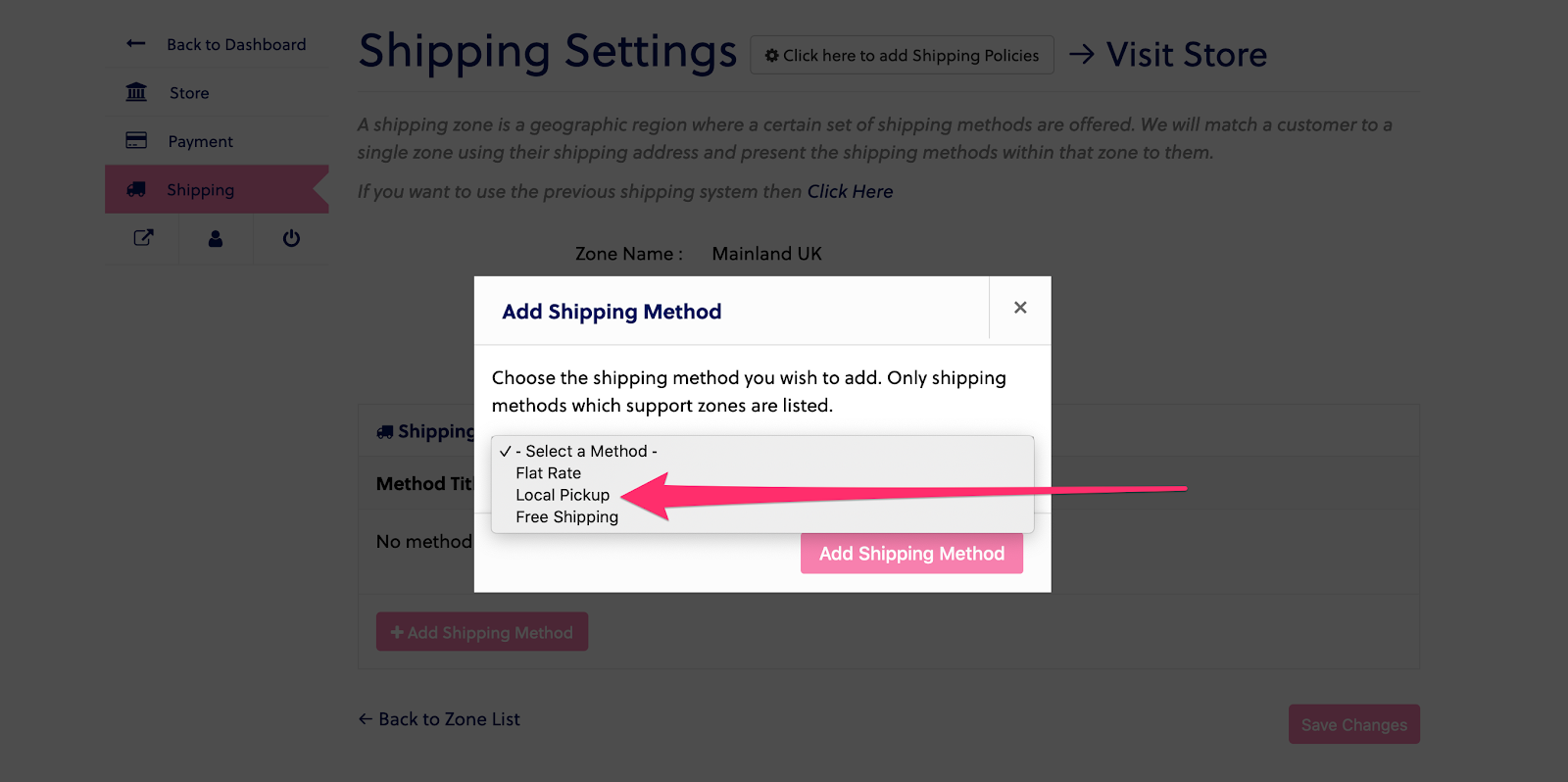Open the Shipping menu item

[x=200, y=190]
